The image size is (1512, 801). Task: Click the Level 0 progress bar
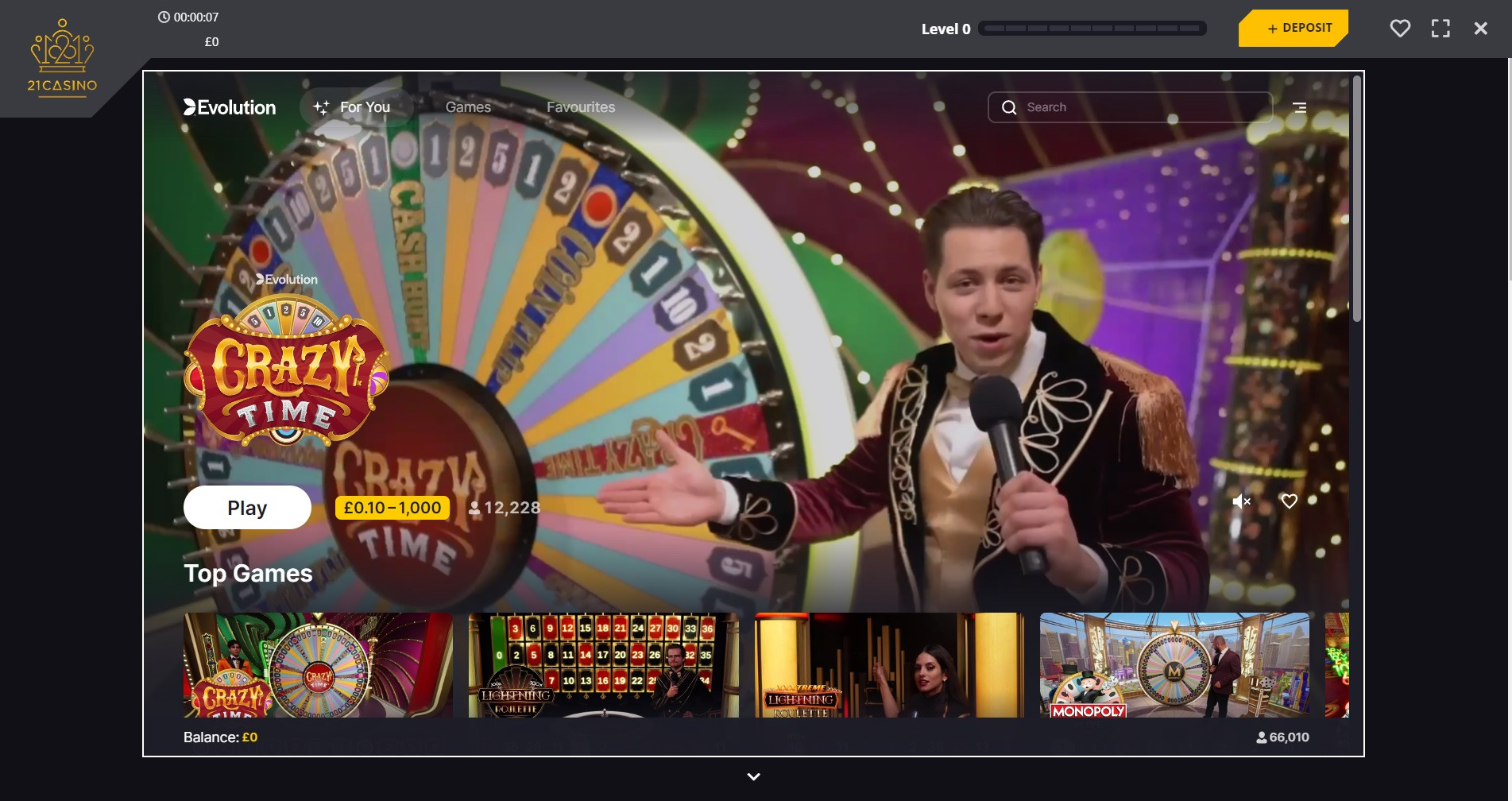click(1092, 27)
